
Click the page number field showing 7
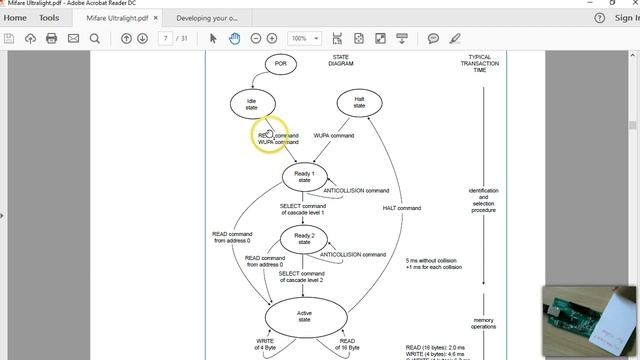[x=165, y=38]
